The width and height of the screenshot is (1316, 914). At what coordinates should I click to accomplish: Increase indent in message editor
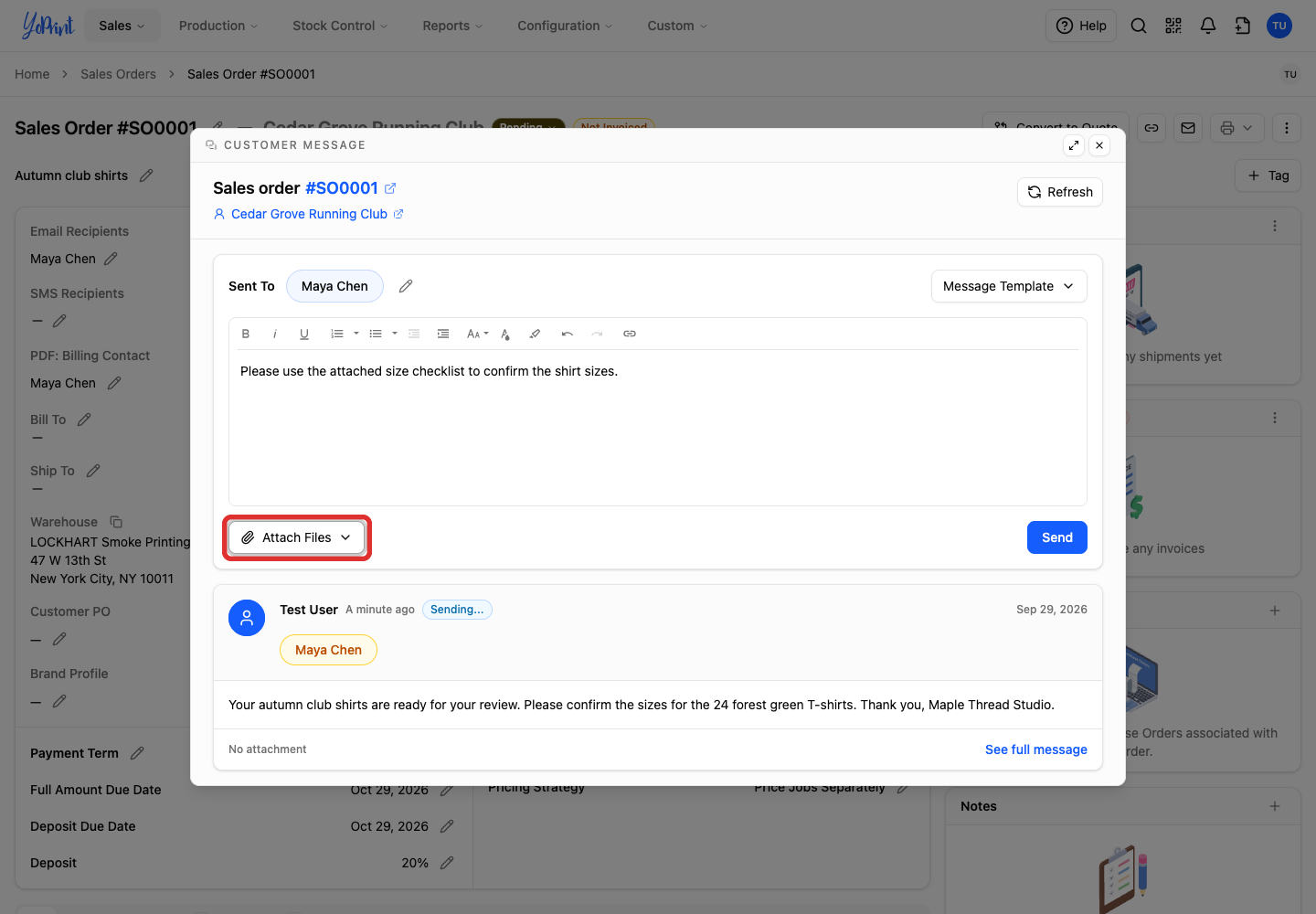click(443, 334)
